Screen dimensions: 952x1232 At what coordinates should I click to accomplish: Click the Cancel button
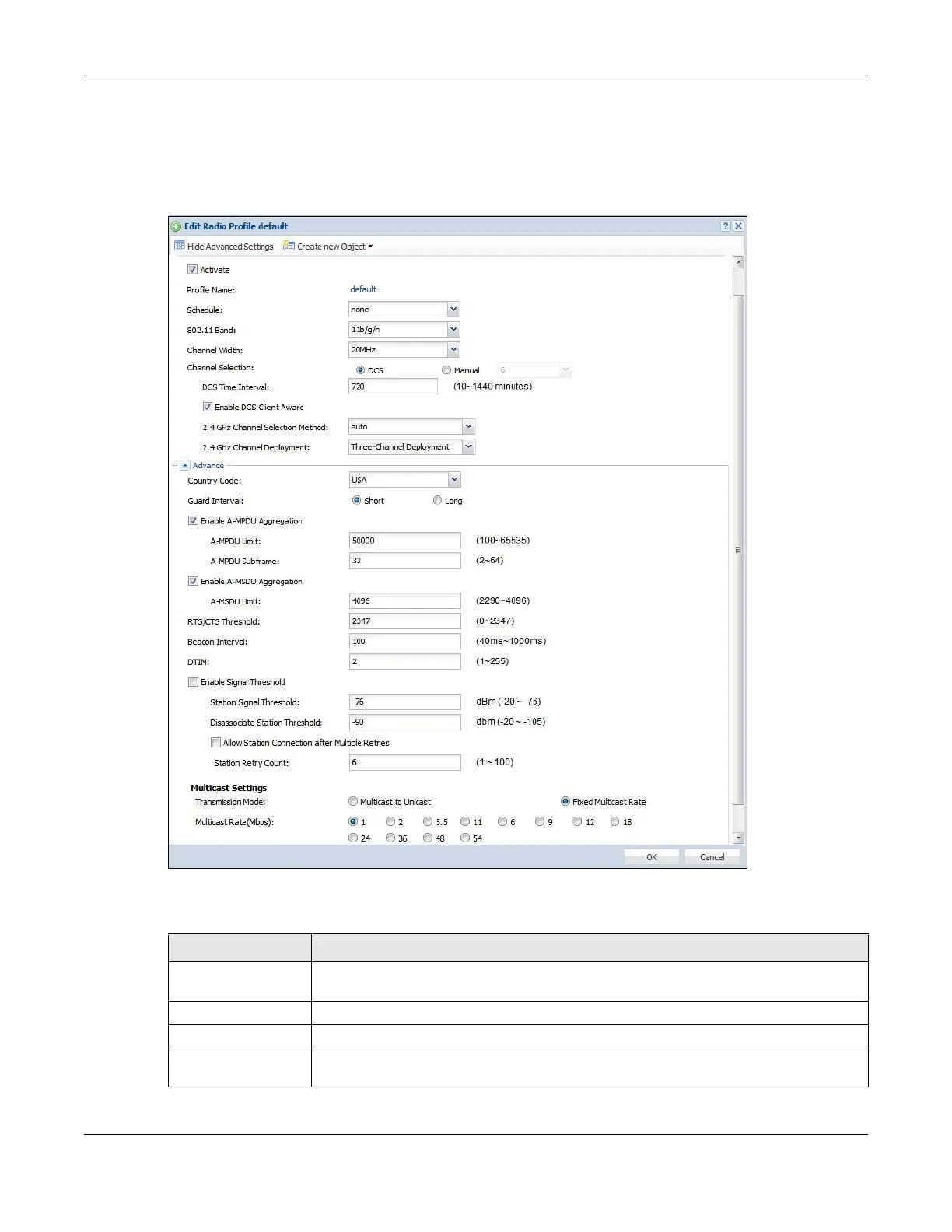pos(712,857)
